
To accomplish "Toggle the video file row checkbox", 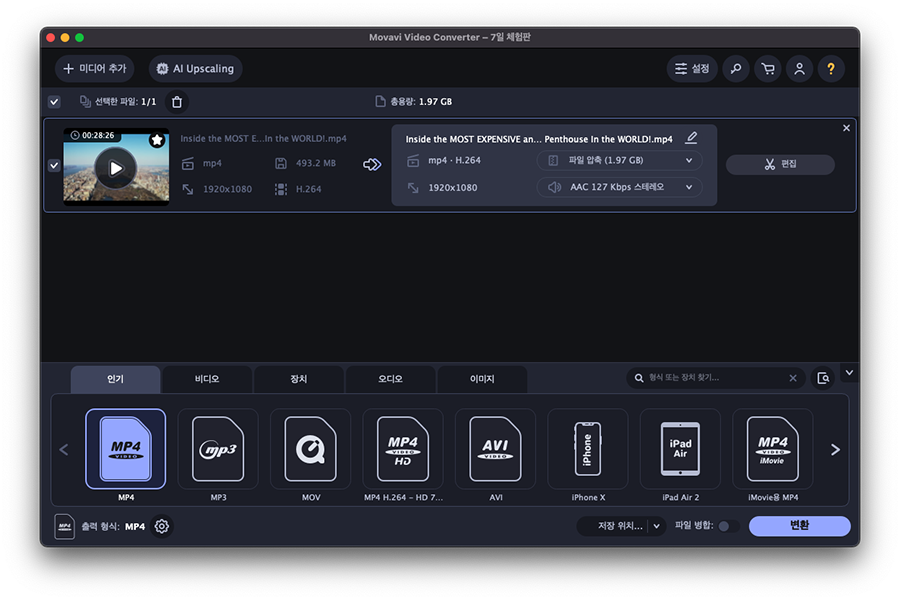I will 54,165.
